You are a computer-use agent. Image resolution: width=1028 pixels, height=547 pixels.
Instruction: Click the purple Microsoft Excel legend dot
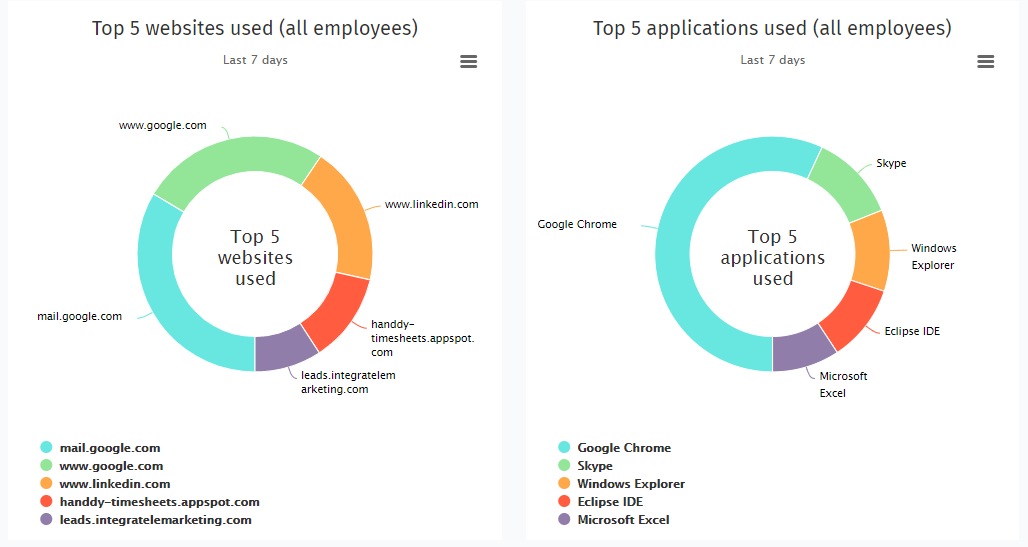[x=564, y=520]
